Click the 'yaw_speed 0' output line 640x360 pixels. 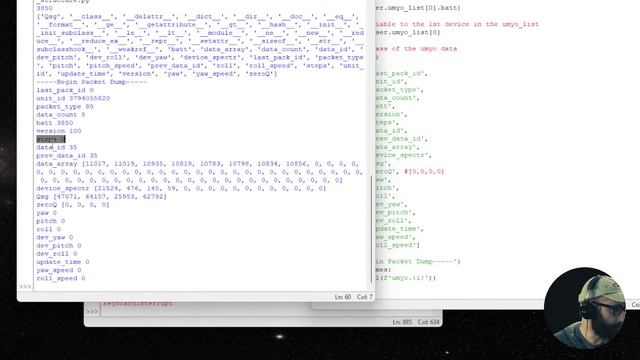(59, 270)
